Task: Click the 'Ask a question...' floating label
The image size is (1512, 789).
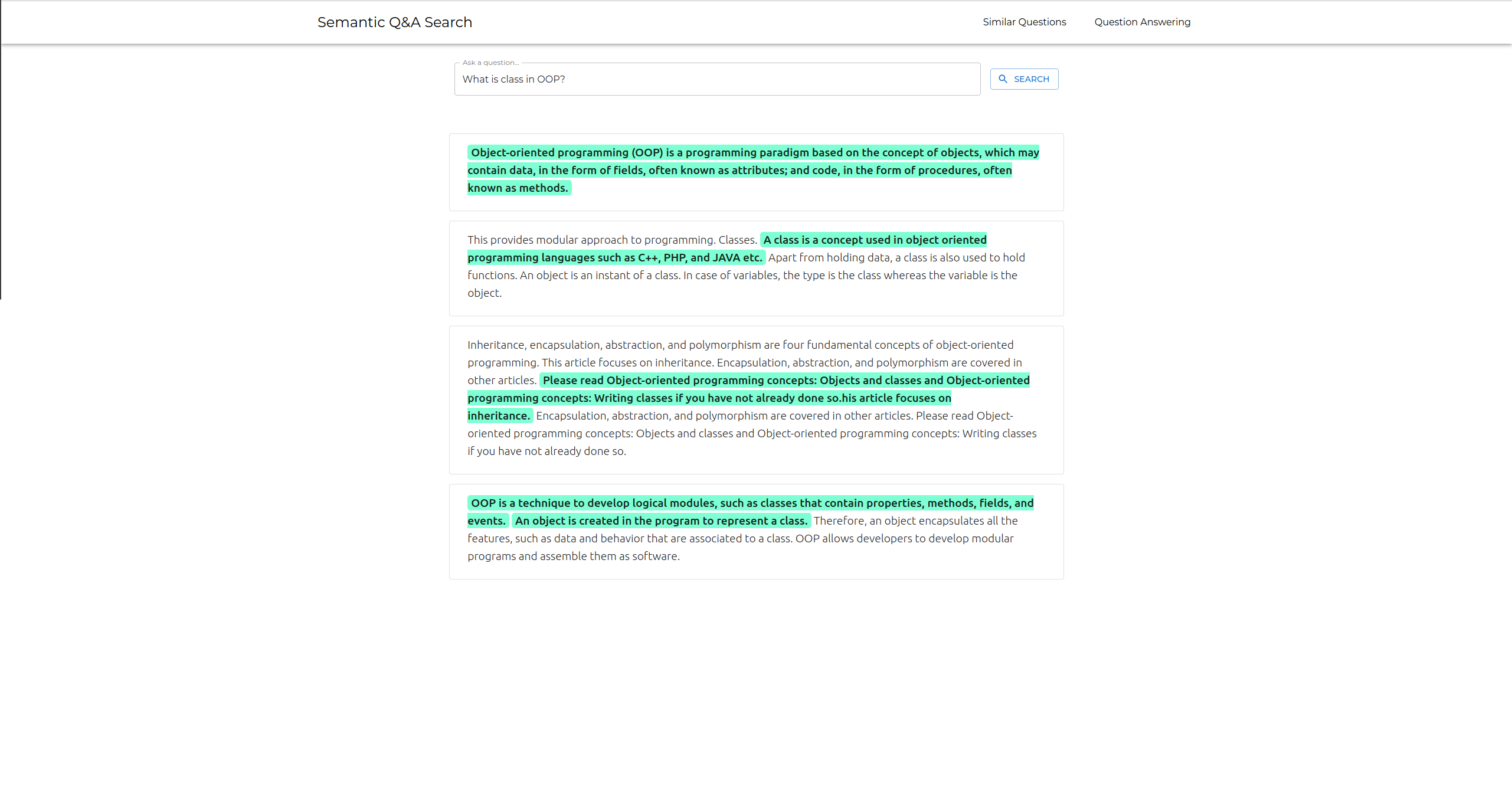Action: (x=490, y=63)
